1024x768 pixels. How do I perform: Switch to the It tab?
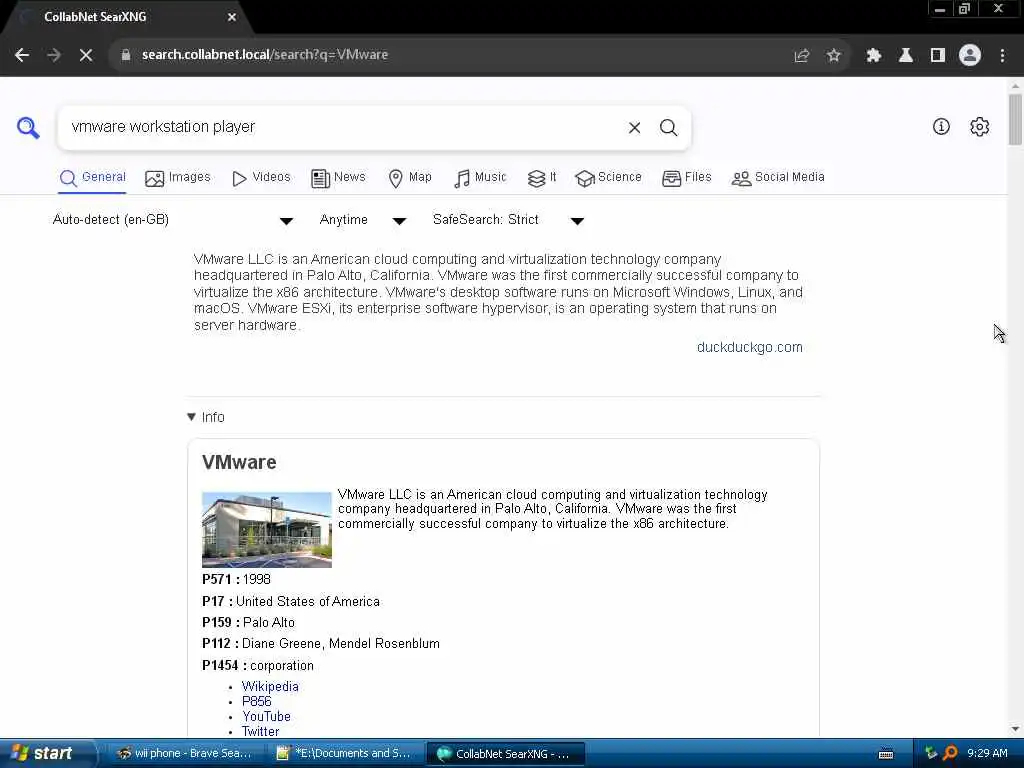click(542, 178)
